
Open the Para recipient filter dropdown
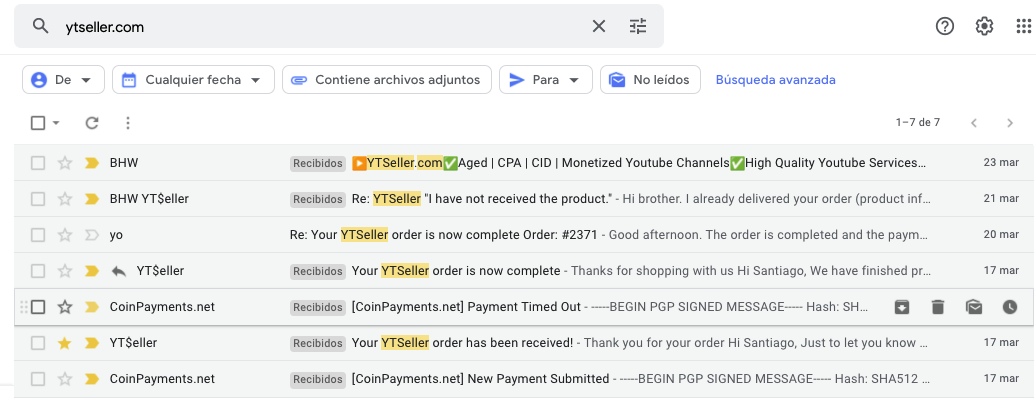(546, 79)
